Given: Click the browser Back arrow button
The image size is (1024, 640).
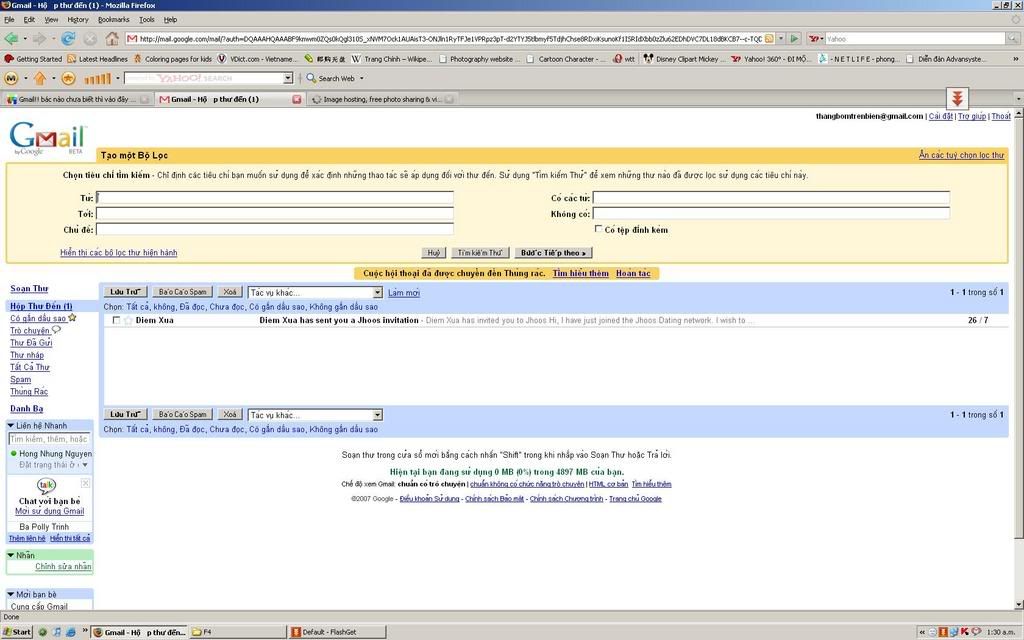Looking at the screenshot, I should 11,39.
